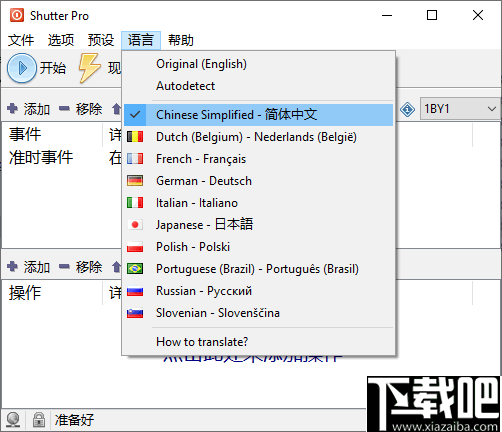
Task: Switch language to German - Deutsch
Action: click(259, 181)
